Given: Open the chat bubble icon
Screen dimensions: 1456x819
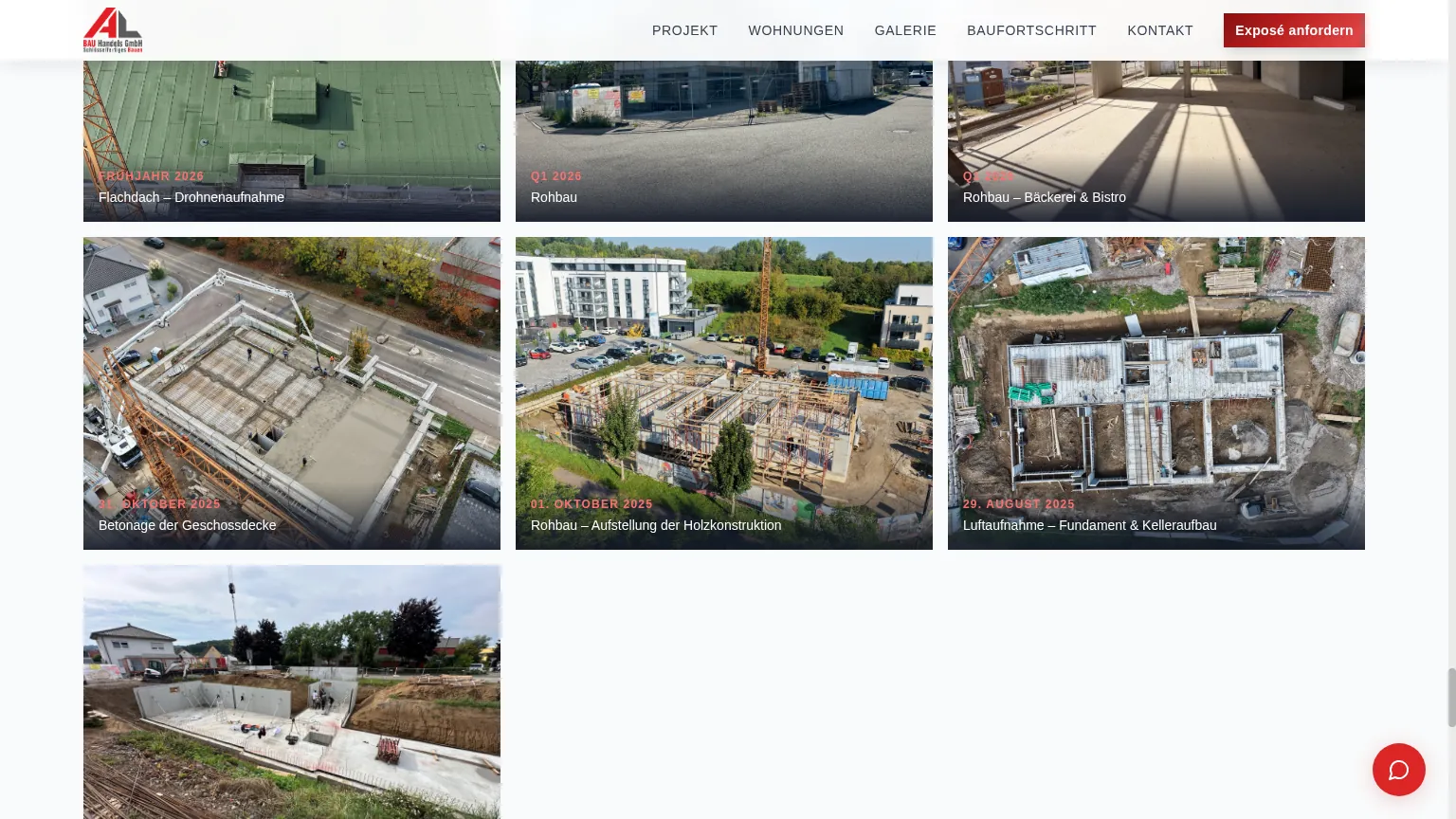Looking at the screenshot, I should pos(1398,770).
